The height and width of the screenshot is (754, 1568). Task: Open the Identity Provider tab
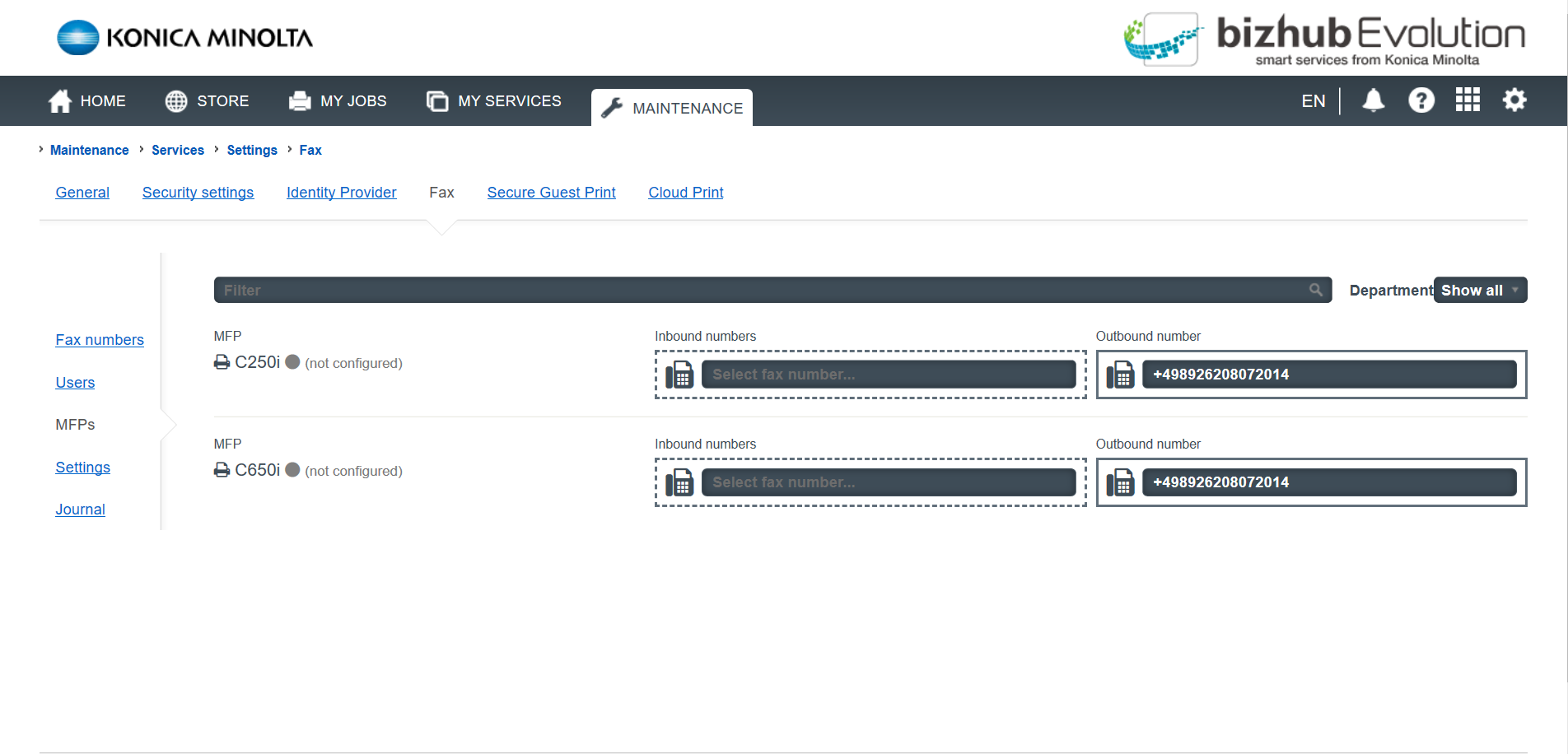[342, 193]
